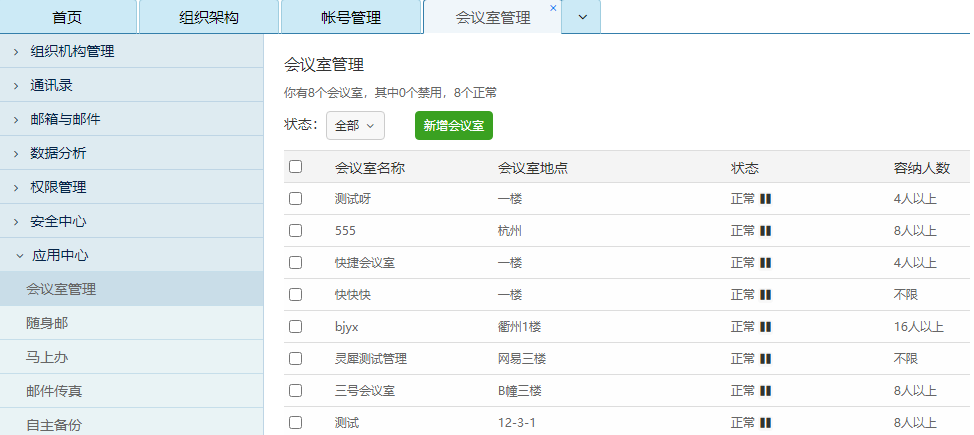
Task: Select checkbox next to bjyx
Action: click(x=295, y=327)
